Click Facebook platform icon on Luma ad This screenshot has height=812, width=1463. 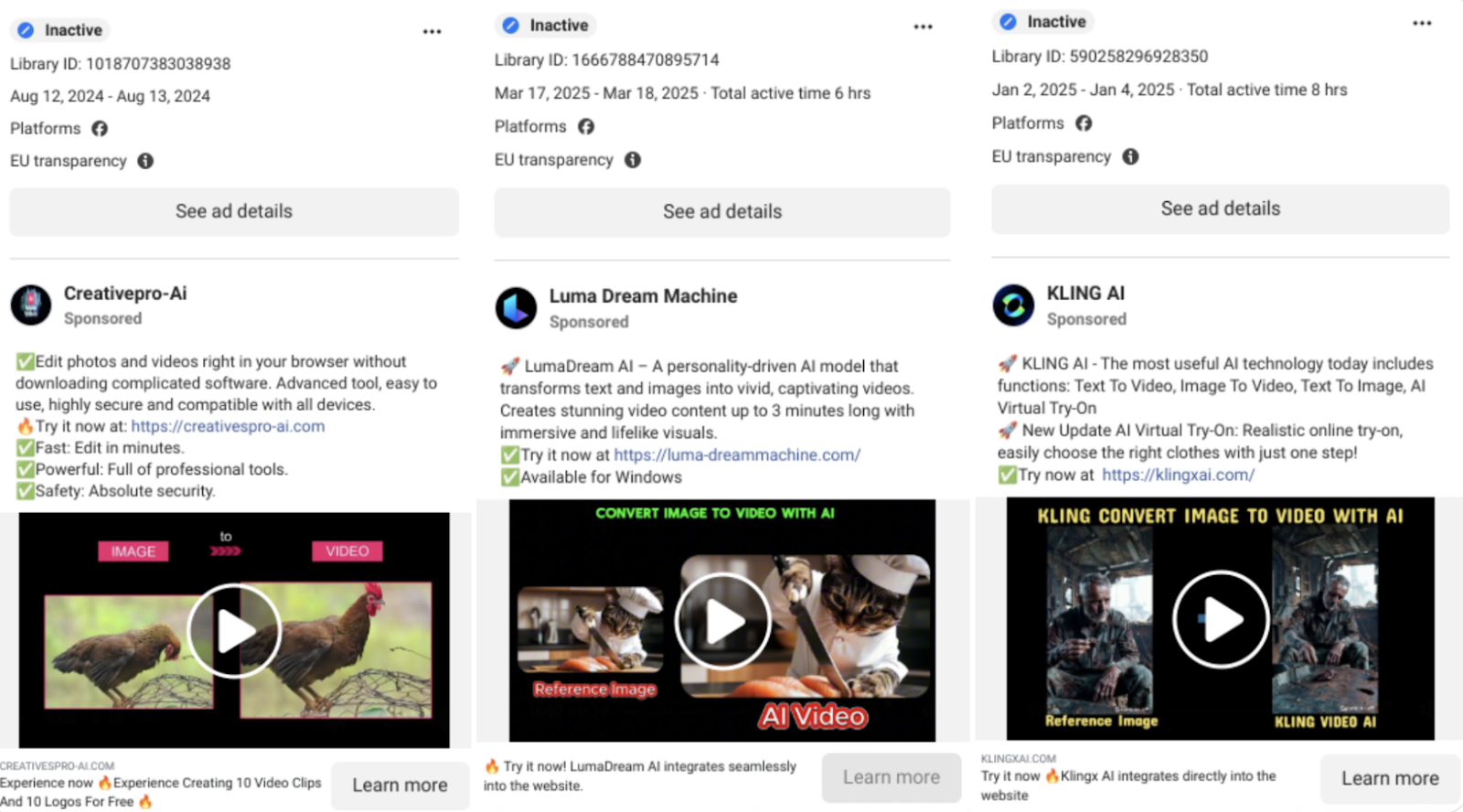tap(586, 126)
